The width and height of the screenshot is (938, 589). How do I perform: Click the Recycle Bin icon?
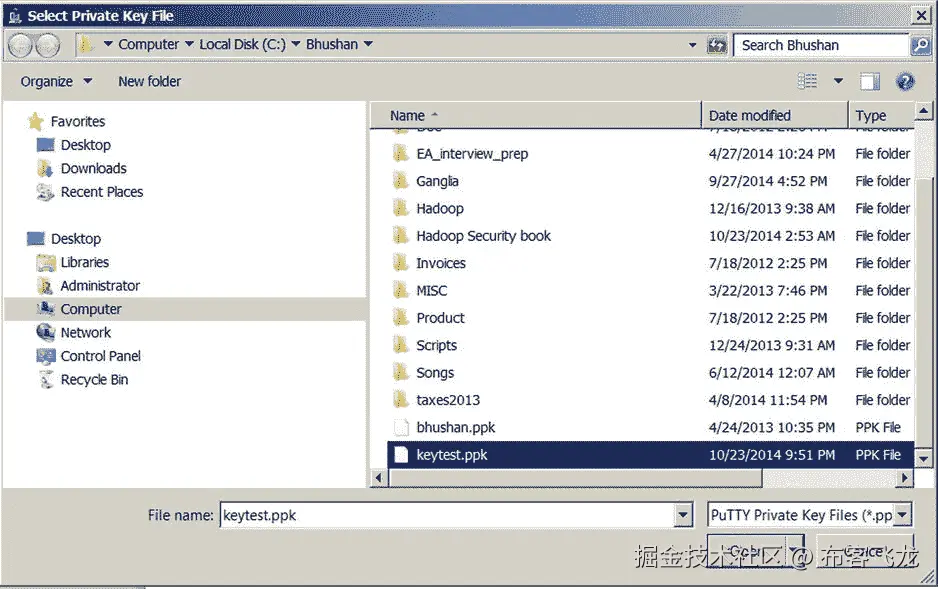pyautogui.click(x=46, y=380)
